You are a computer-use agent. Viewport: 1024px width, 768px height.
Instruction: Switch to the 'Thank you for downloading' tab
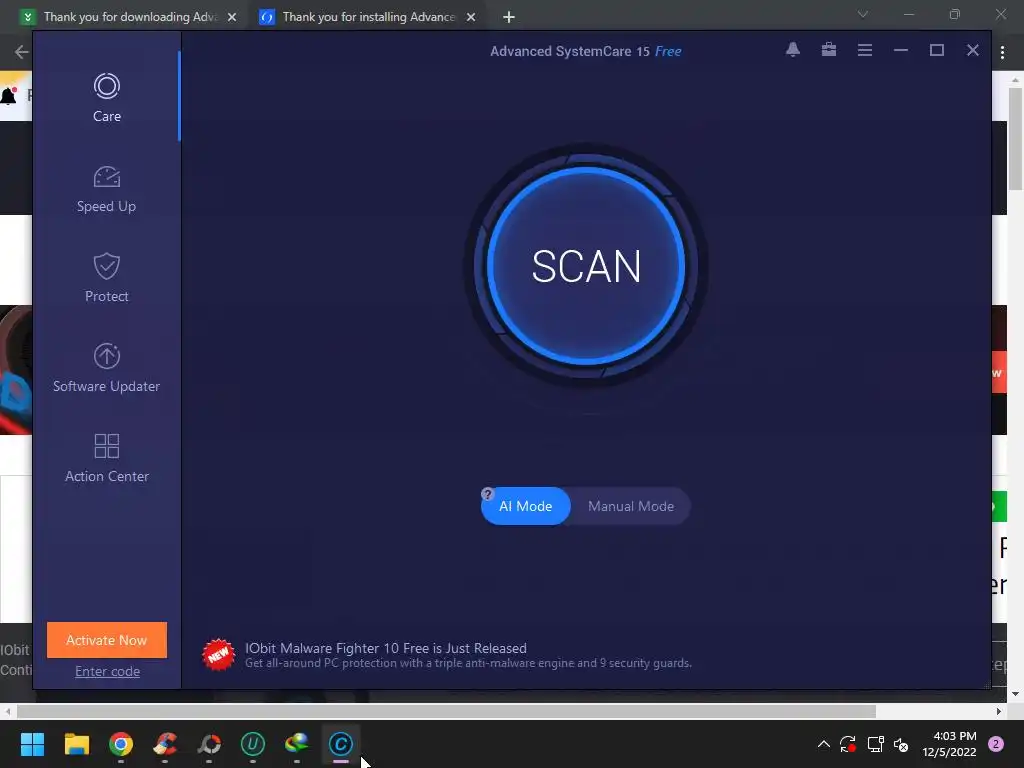(131, 17)
